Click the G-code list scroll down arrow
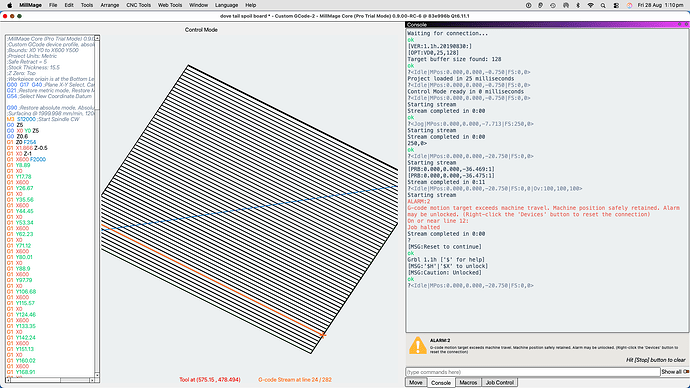This screenshot has width=690, height=388. coord(97,375)
